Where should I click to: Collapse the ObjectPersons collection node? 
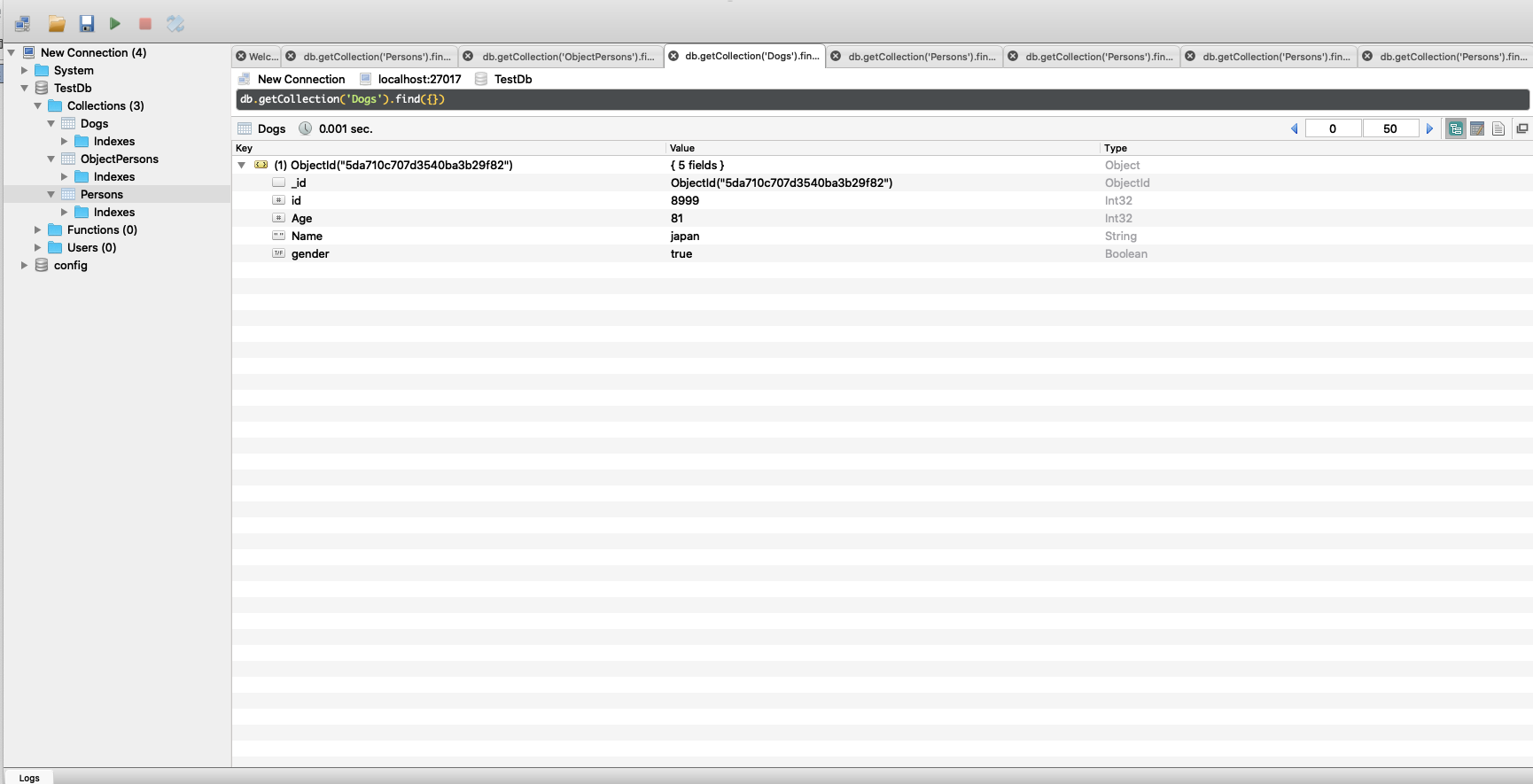point(51,159)
